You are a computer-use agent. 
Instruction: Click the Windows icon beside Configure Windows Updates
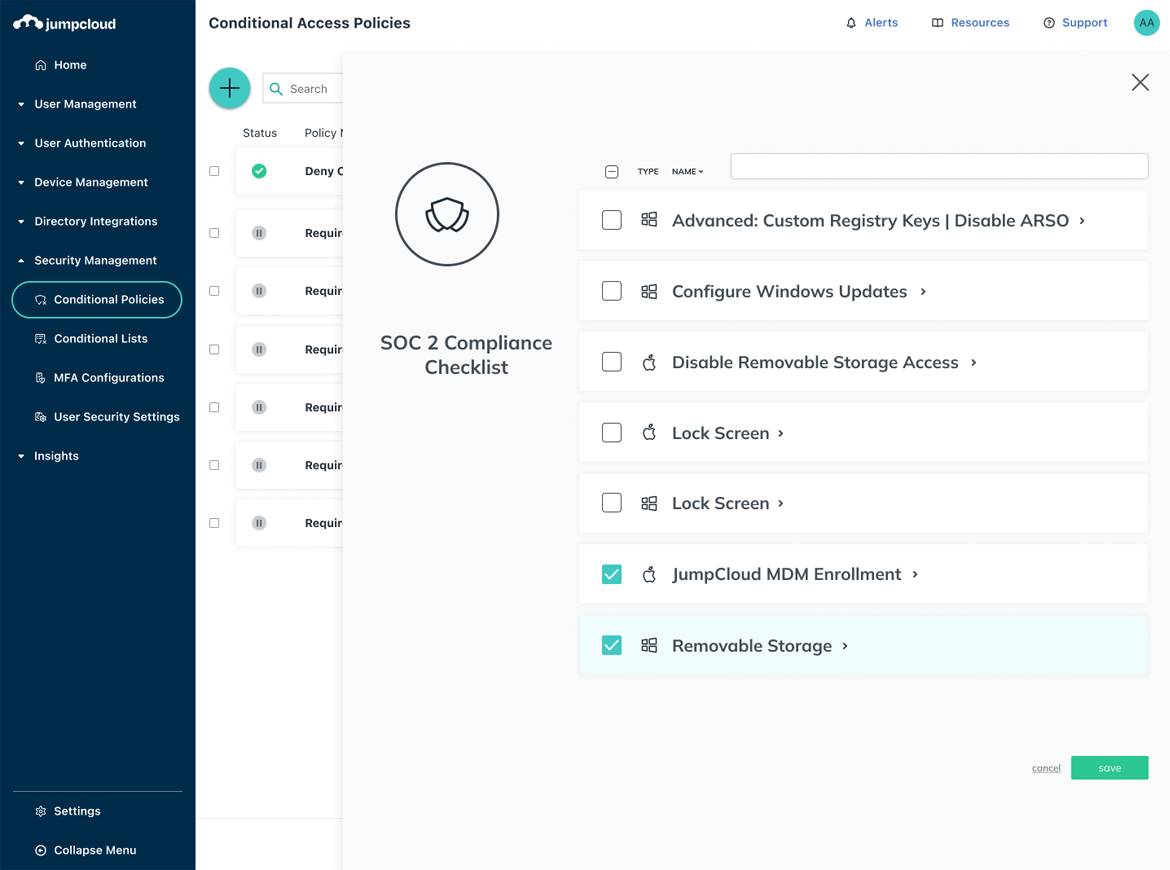click(649, 291)
